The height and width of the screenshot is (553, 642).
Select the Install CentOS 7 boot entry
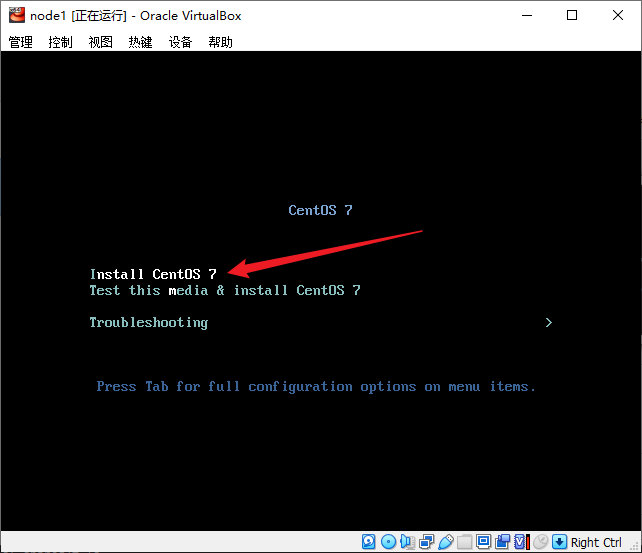coord(153,274)
